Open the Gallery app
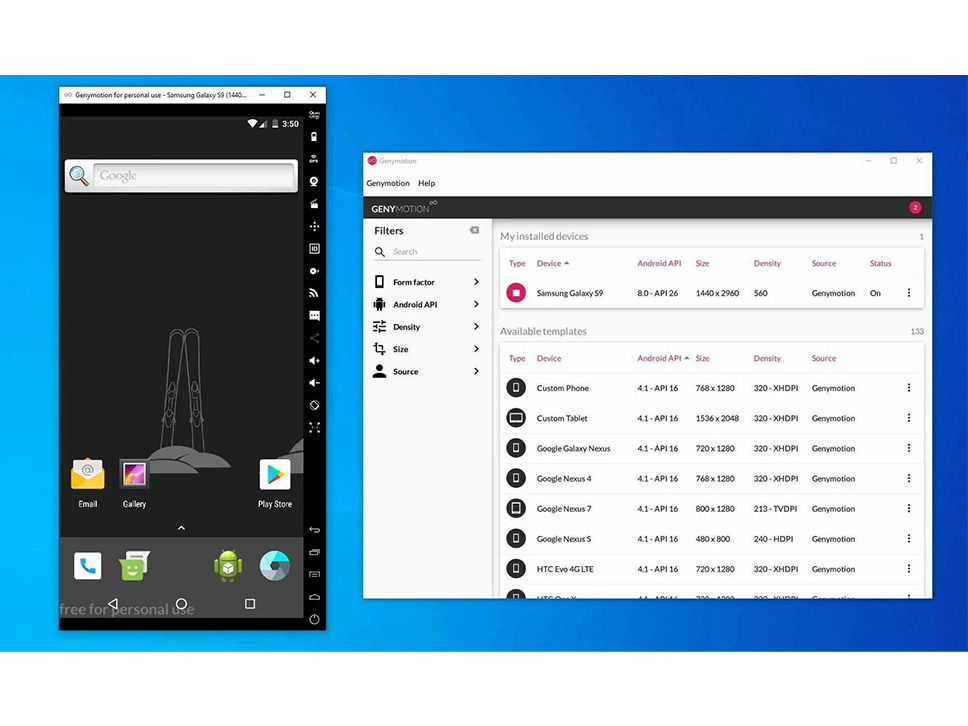Screen dimensions: 968x726 134,484
